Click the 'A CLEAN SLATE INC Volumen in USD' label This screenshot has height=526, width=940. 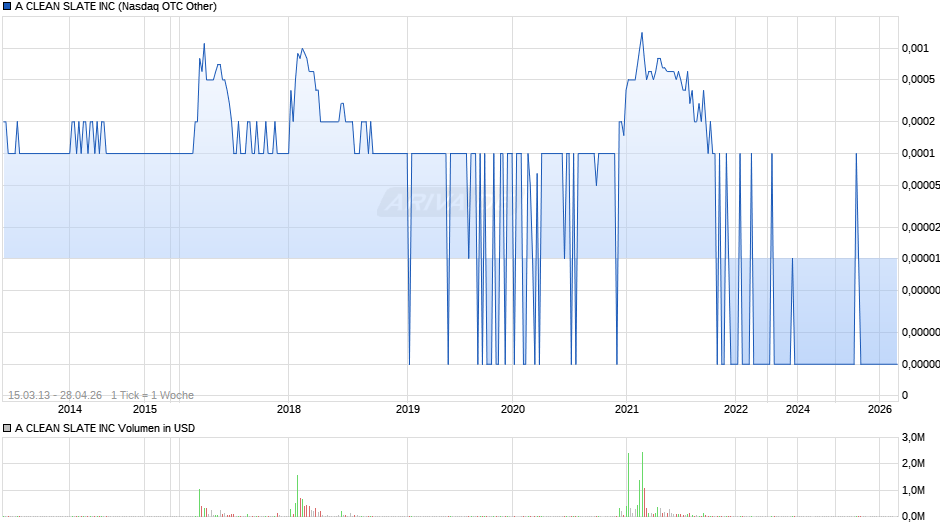pos(105,428)
